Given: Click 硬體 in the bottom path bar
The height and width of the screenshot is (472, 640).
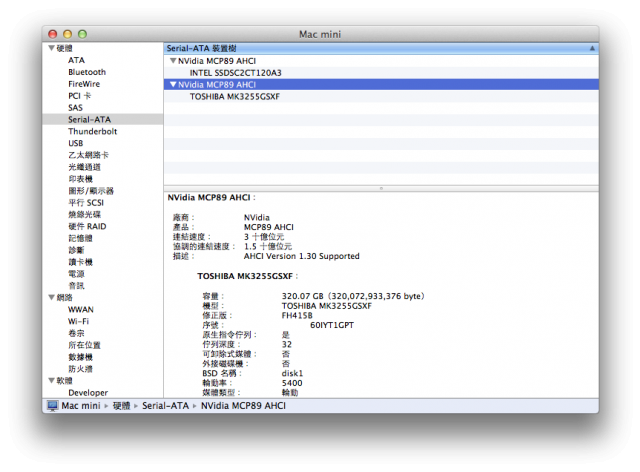Looking at the screenshot, I should [121, 406].
